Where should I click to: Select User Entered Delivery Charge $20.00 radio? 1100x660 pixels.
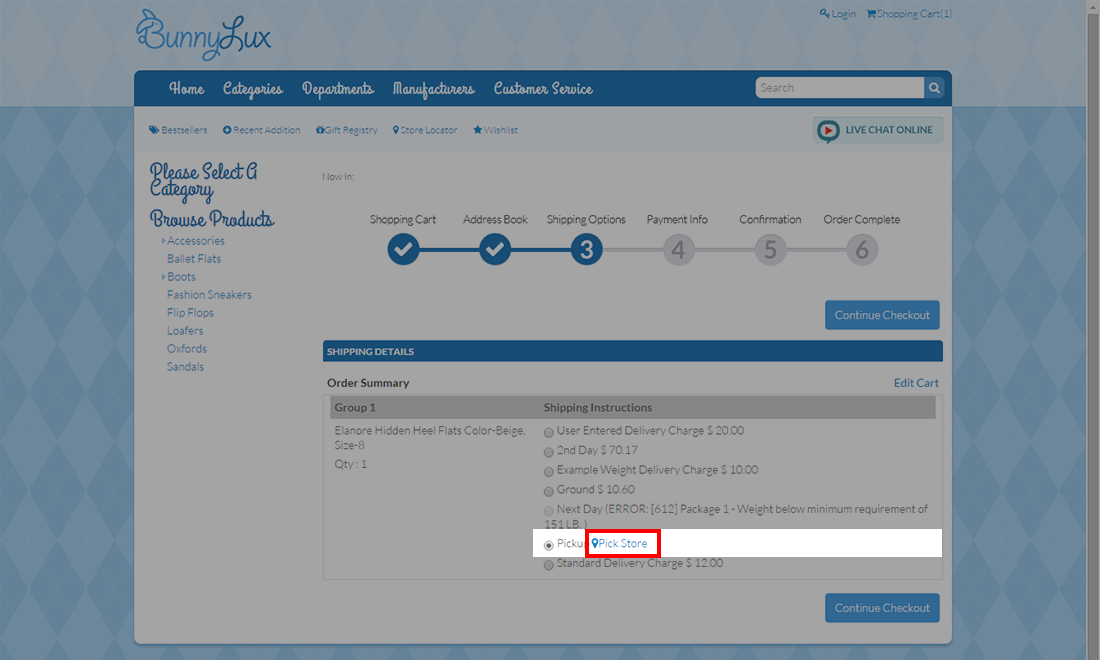tap(549, 432)
